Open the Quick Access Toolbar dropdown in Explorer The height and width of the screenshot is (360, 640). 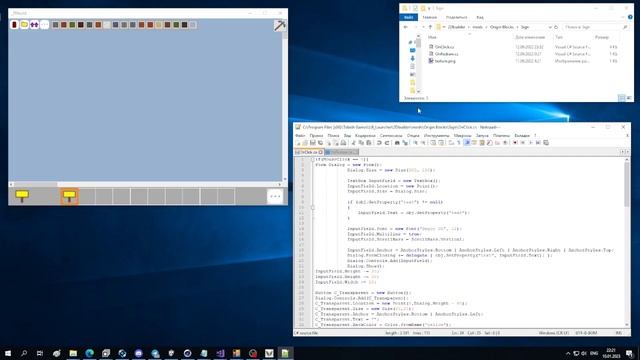pos(429,9)
